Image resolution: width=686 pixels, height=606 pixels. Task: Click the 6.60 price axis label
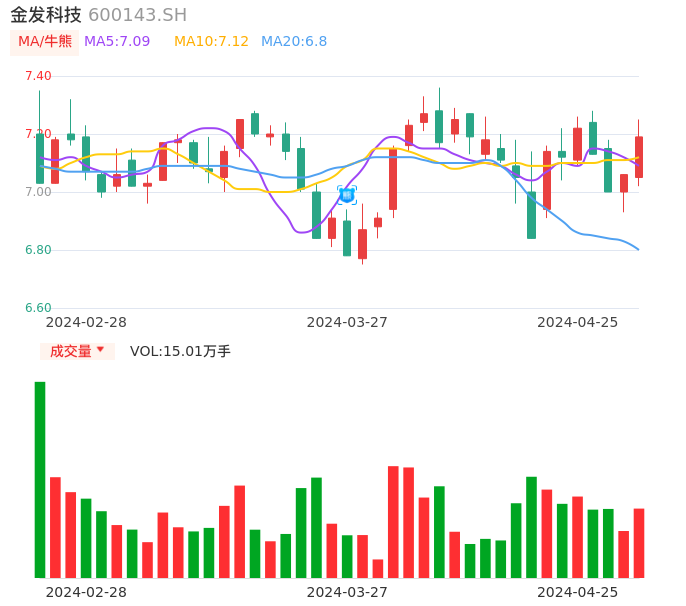tap(38, 308)
